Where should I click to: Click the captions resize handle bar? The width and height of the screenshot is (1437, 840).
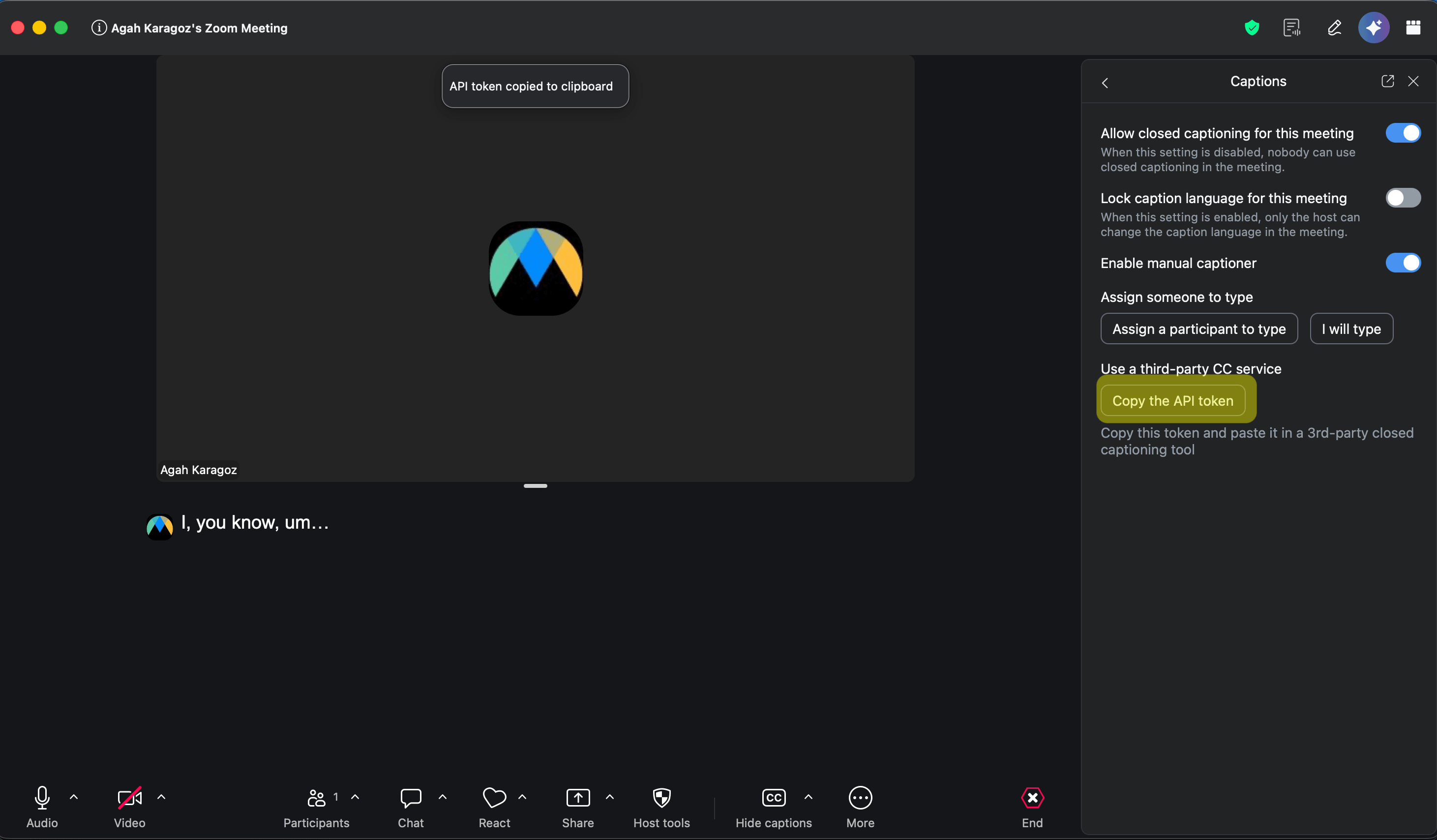(535, 486)
